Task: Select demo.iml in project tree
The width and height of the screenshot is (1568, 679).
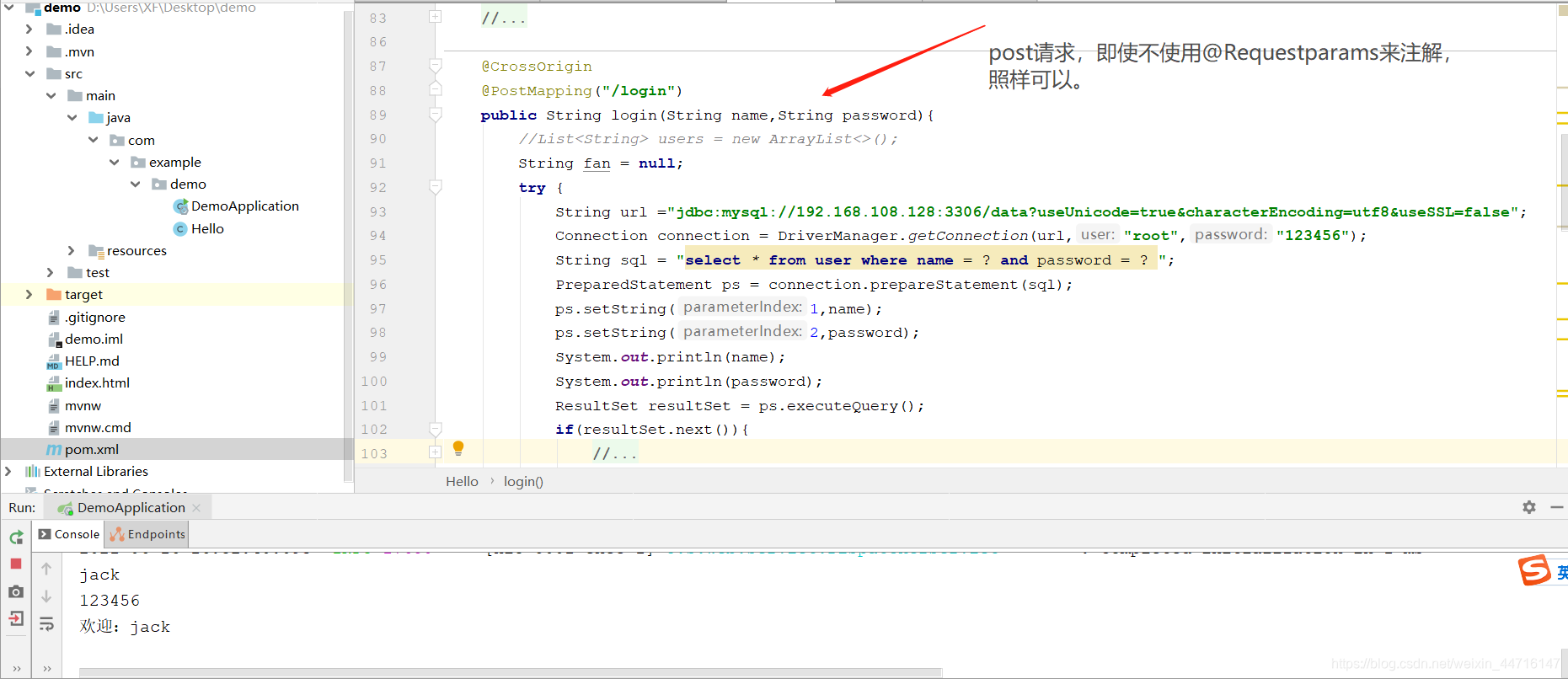Action: pos(94,339)
